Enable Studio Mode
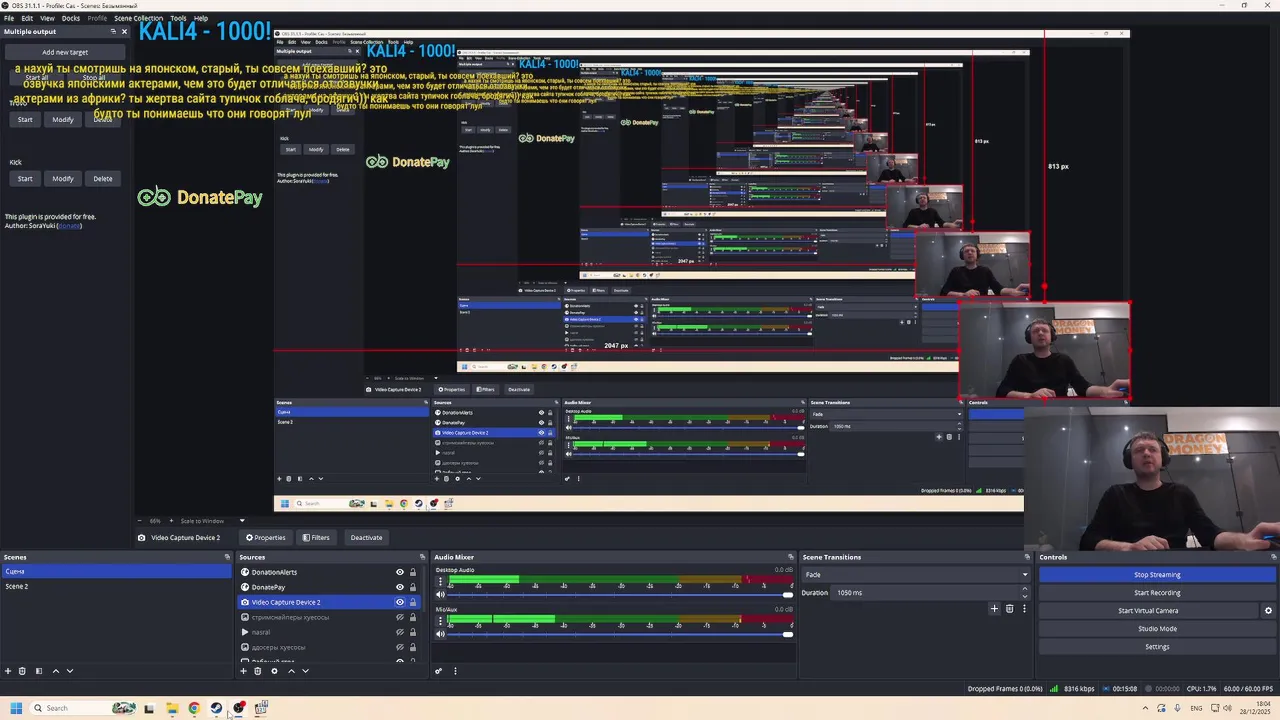This screenshot has height=720, width=1280. pos(1157,629)
